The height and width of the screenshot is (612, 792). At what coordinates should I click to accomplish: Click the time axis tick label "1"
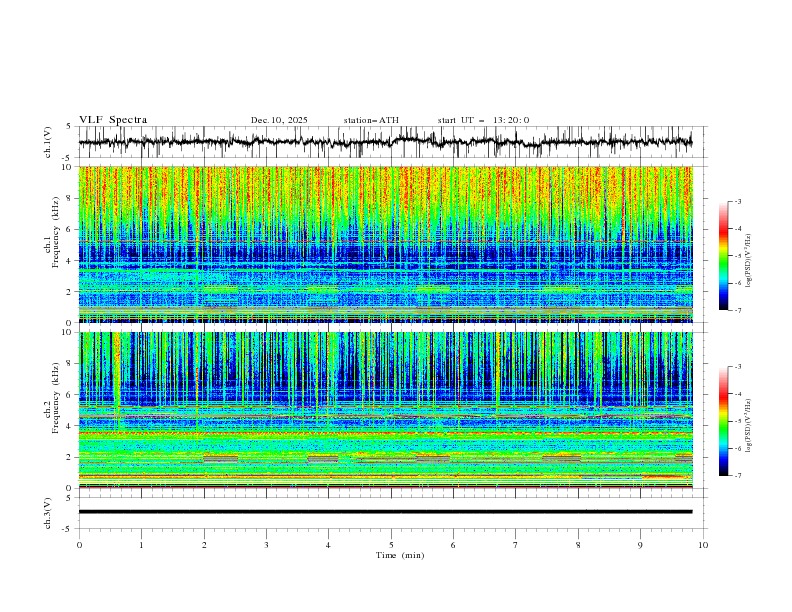(x=141, y=545)
